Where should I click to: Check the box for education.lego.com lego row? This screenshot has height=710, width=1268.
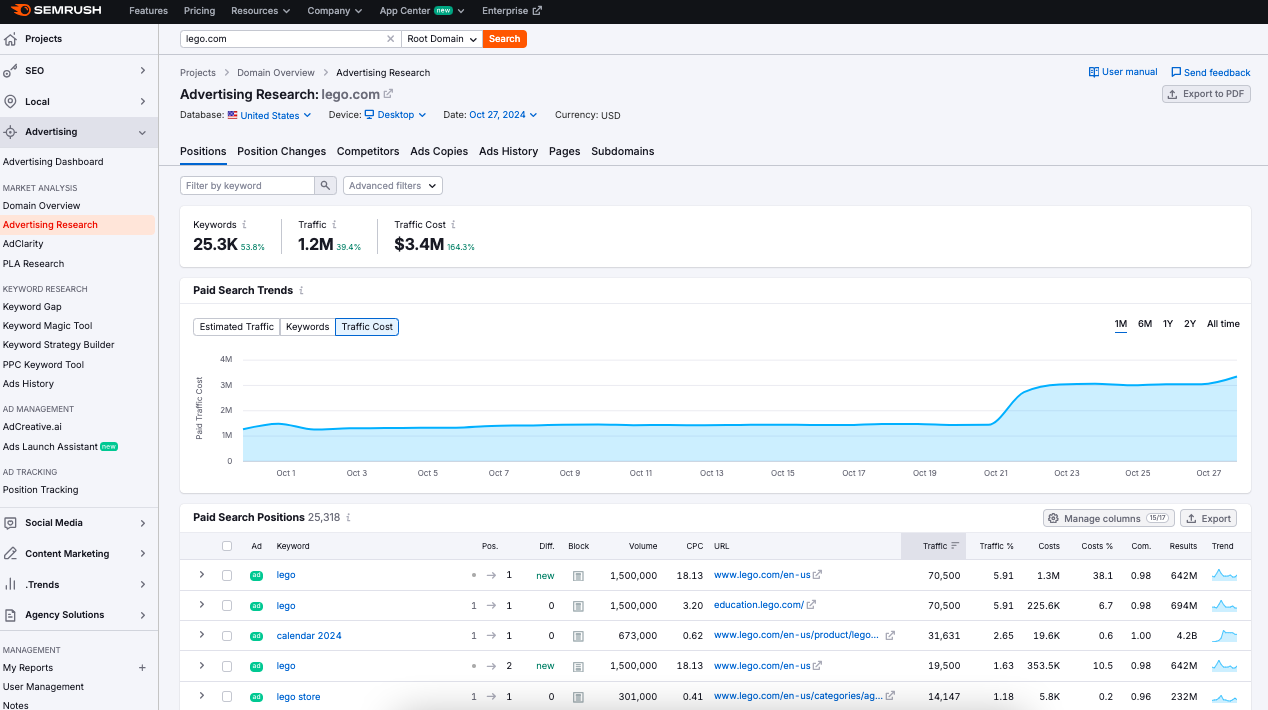tap(227, 606)
